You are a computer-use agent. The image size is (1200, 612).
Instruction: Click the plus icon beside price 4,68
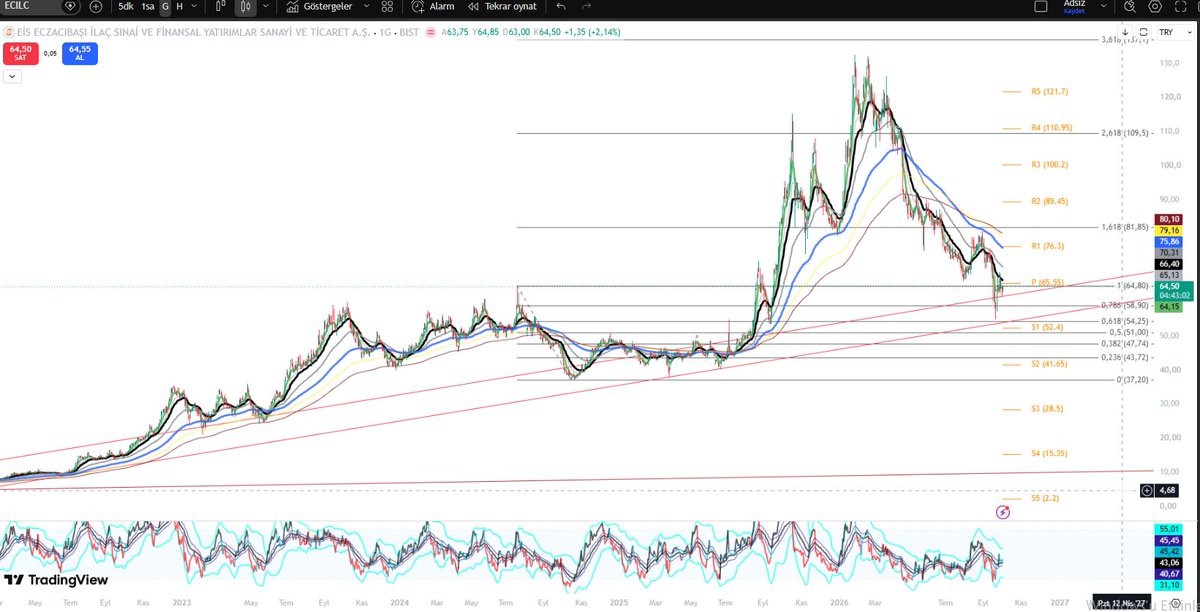point(1146,490)
